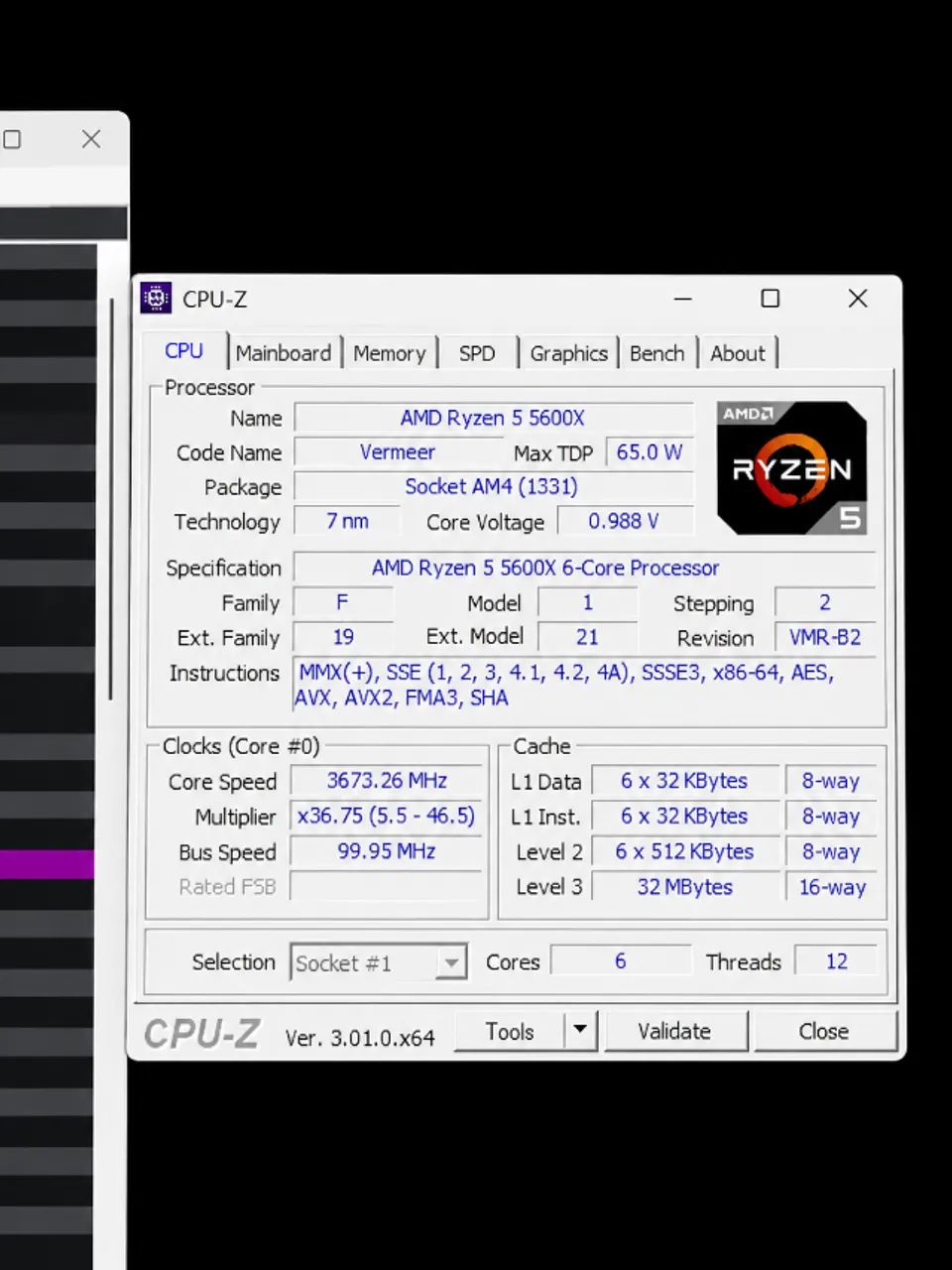The height and width of the screenshot is (1270, 952).
Task: Click the Family value 'F'
Action: [x=343, y=602]
